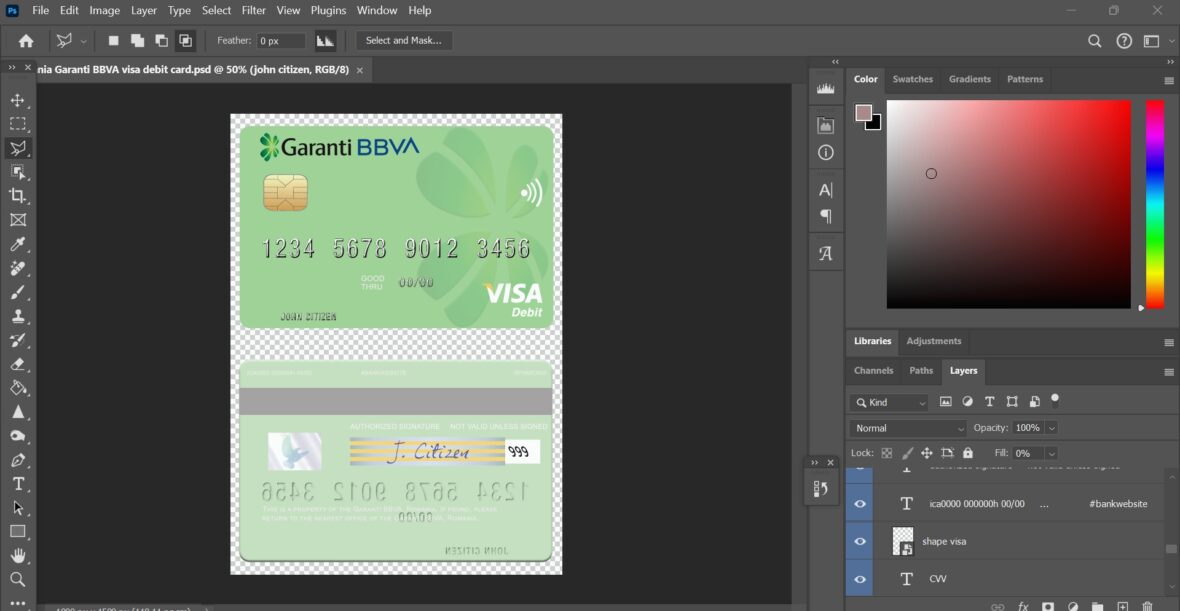This screenshot has width=1180, height=611.
Task: Select the Zoom tool
Action: (x=18, y=579)
